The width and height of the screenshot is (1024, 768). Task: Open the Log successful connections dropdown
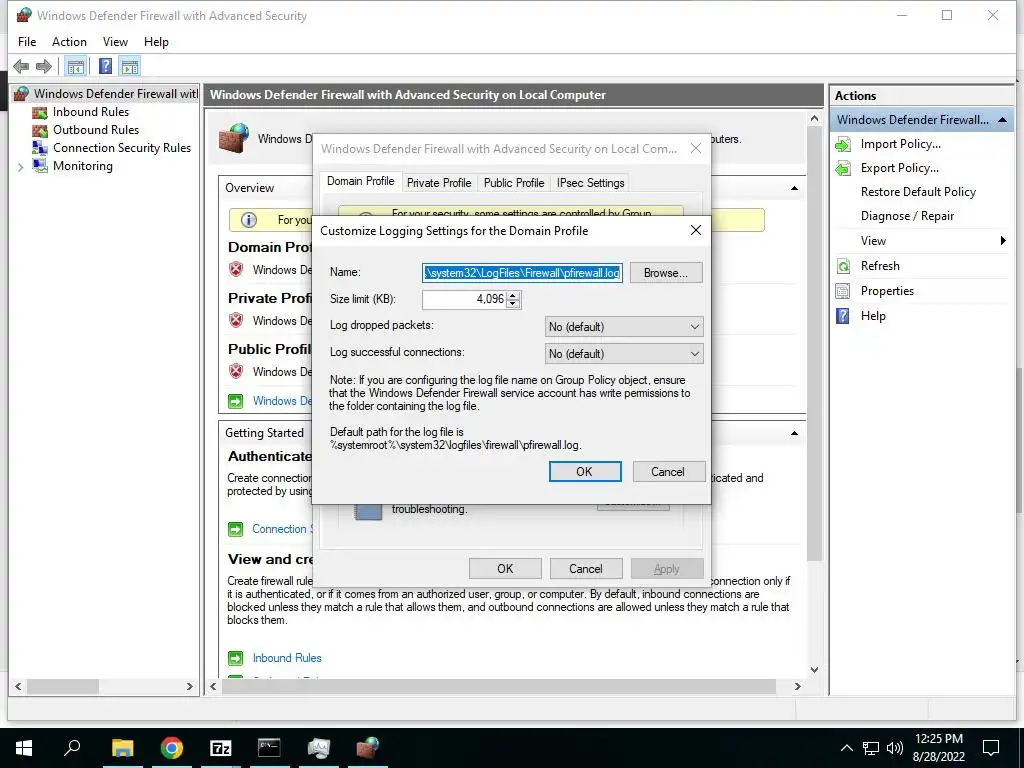click(624, 354)
